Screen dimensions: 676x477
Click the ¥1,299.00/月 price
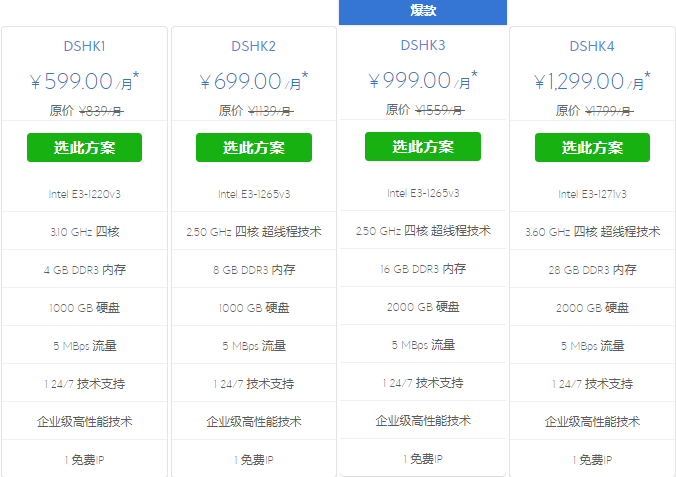[x=592, y=81]
